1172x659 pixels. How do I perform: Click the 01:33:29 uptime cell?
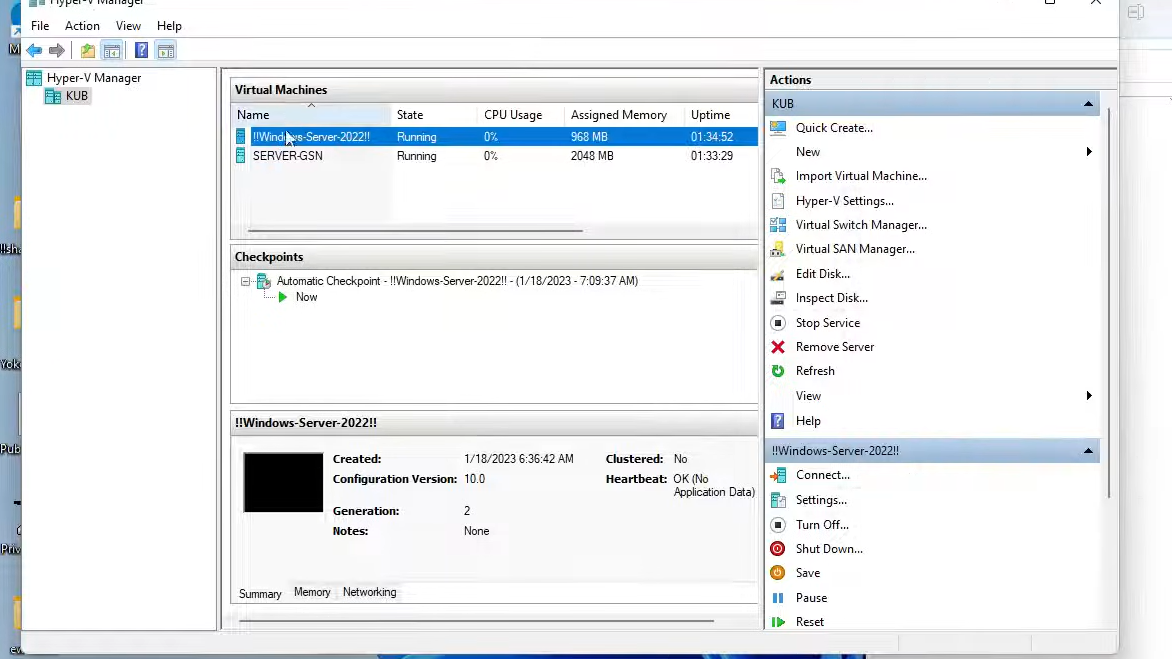click(712, 156)
